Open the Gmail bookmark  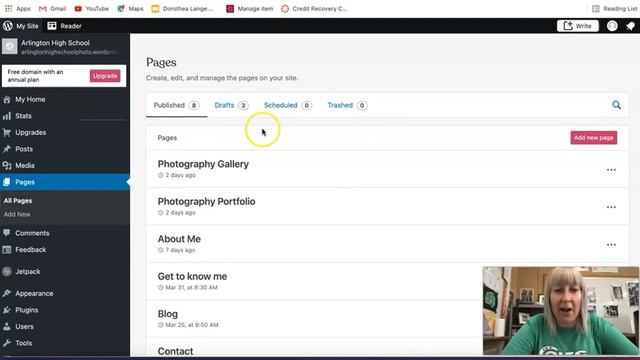coord(52,9)
